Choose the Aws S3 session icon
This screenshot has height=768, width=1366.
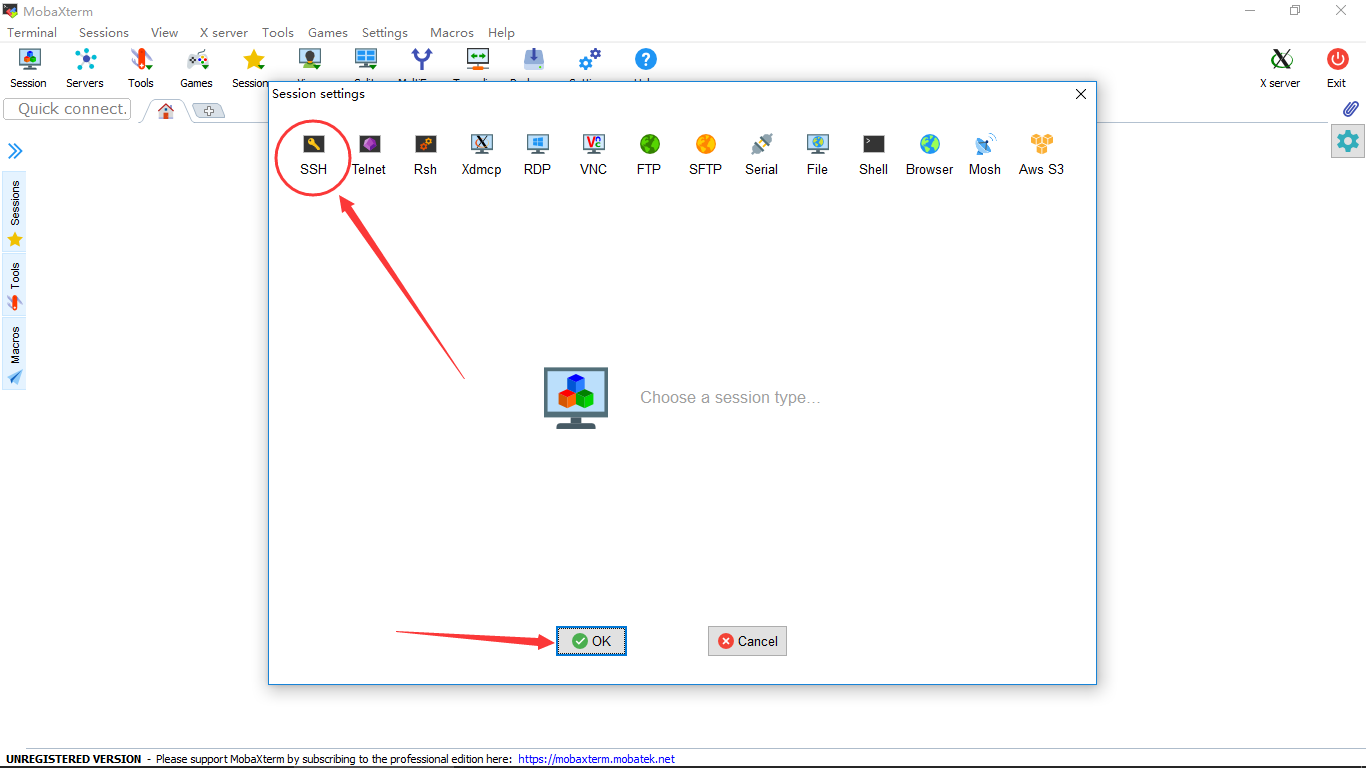(1041, 154)
